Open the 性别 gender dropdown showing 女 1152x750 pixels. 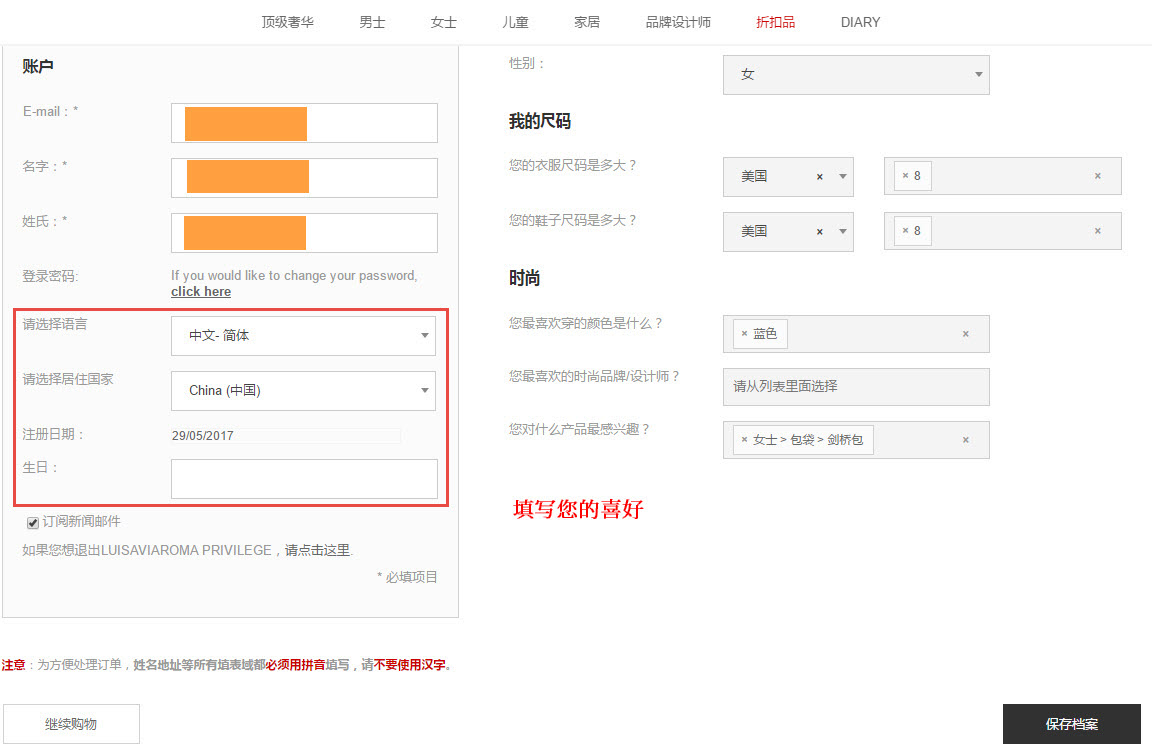pos(856,75)
